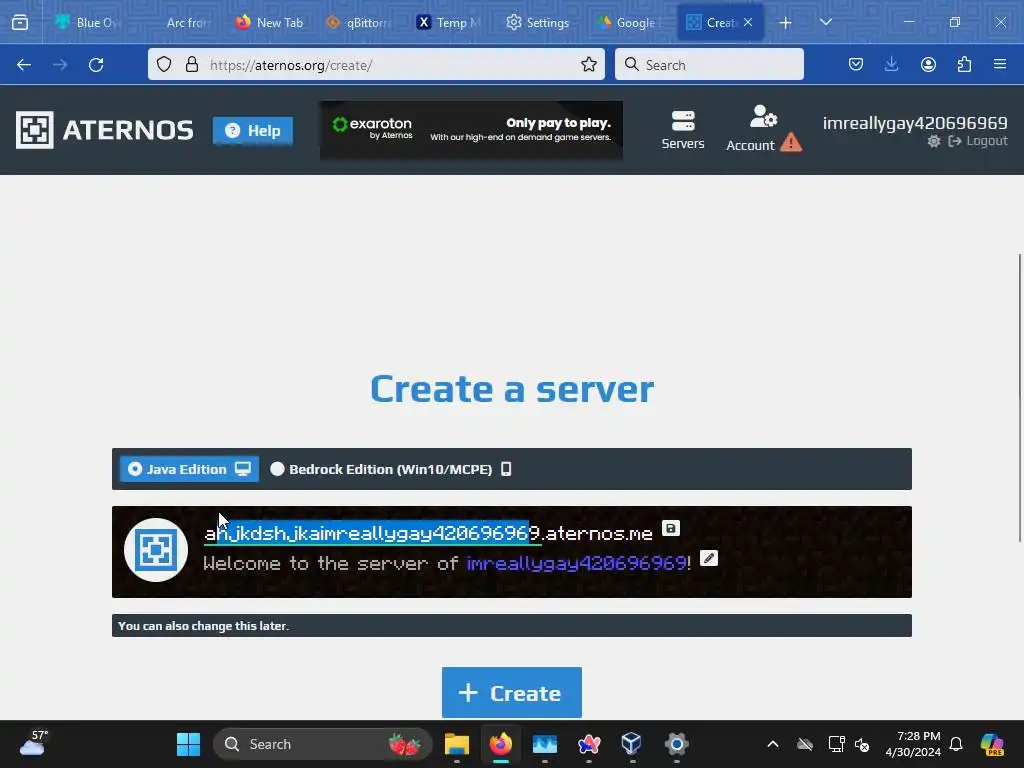
Task: Open the Firefox View icon at tab bar start
Action: [20, 23]
